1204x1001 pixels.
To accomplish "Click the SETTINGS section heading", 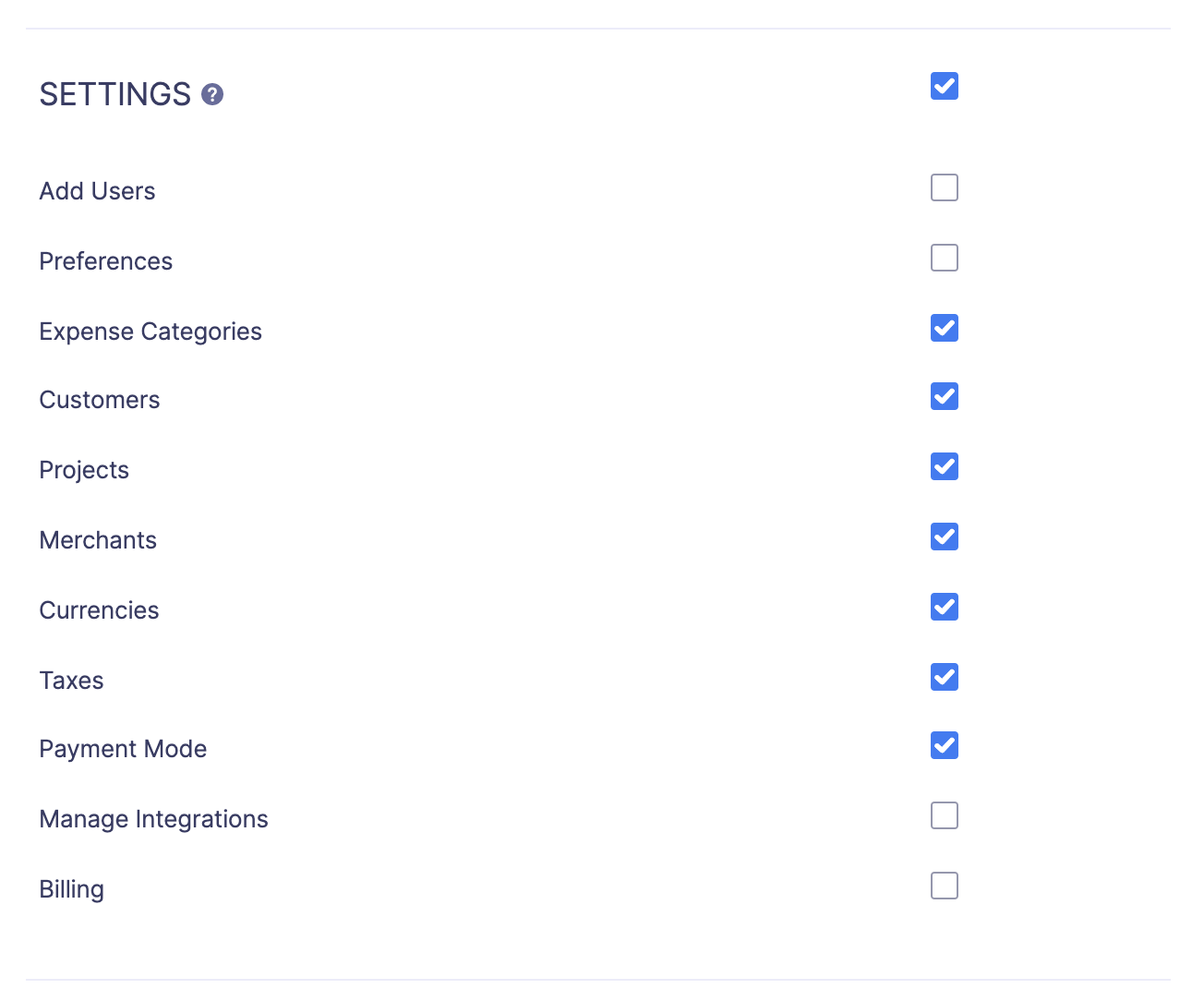I will tap(114, 94).
